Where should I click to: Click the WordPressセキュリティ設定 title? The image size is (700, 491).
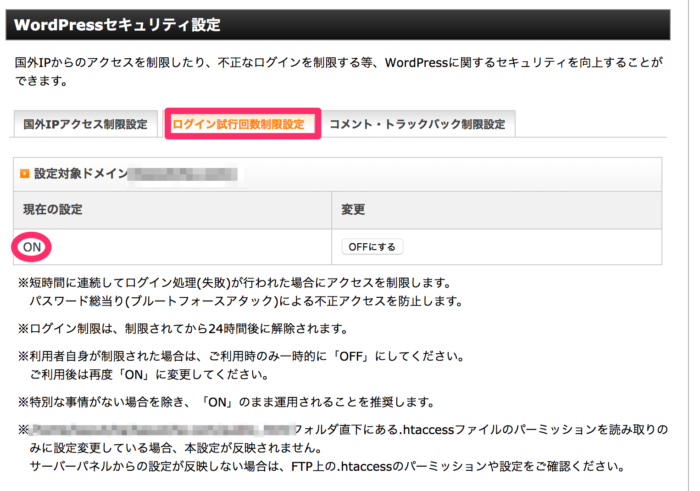117,25
